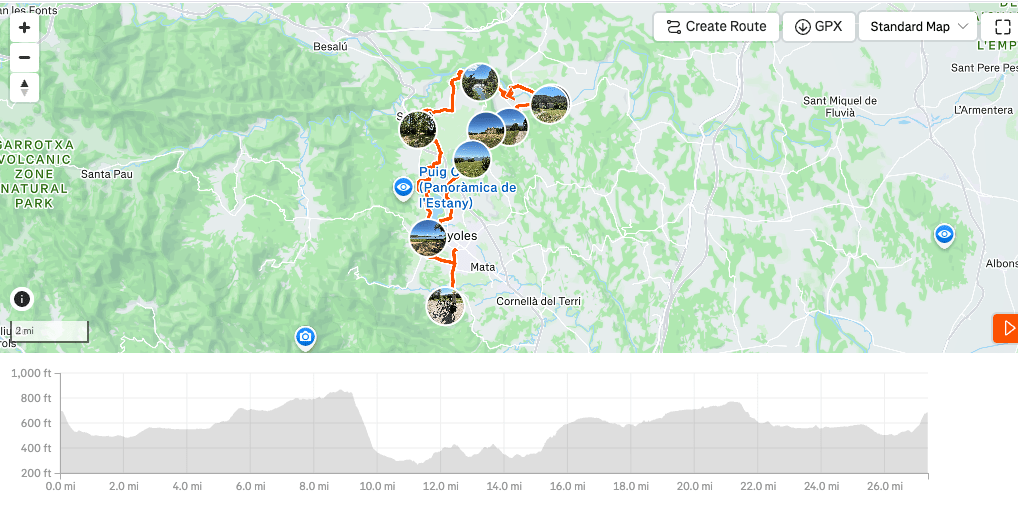Image resolution: width=1018 pixels, height=511 pixels.
Task: Expand map styles via the chevron arrow
Action: pos(963,27)
